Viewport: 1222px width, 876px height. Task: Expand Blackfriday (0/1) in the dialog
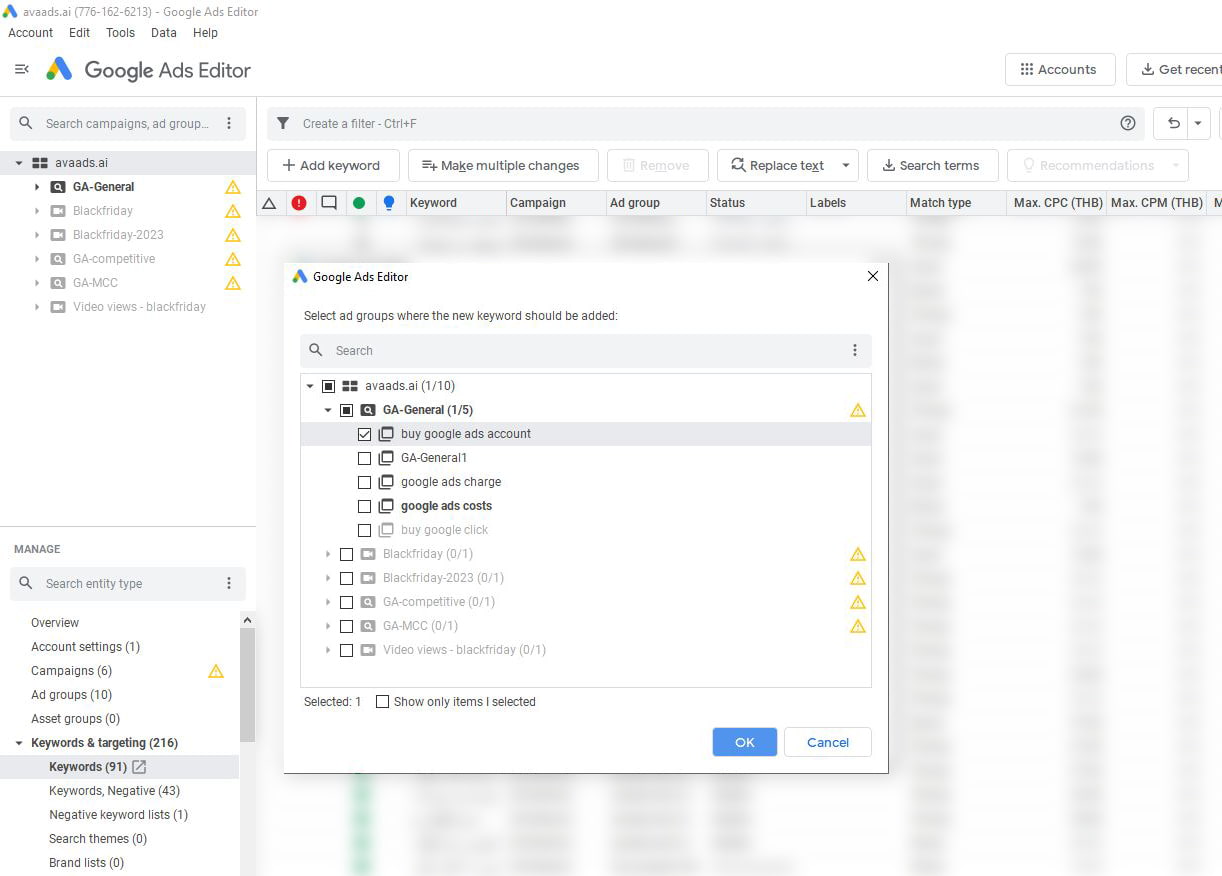(328, 554)
